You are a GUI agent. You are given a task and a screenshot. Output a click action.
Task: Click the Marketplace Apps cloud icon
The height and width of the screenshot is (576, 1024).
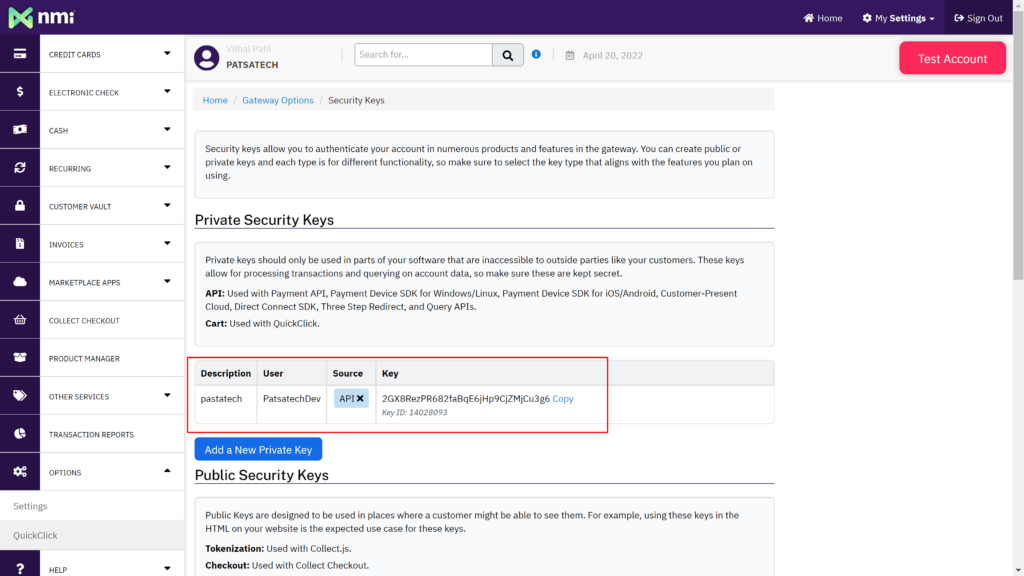(x=19, y=282)
